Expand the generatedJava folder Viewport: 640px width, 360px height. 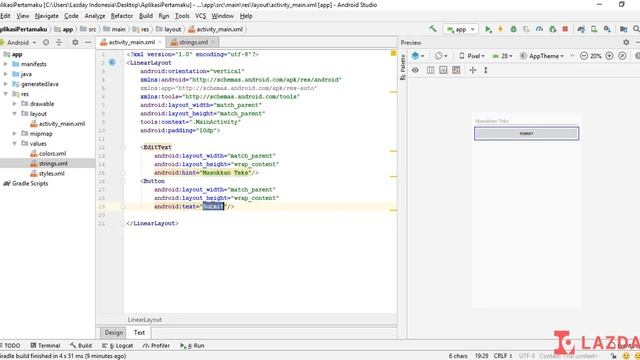pyautogui.click(x=6, y=84)
